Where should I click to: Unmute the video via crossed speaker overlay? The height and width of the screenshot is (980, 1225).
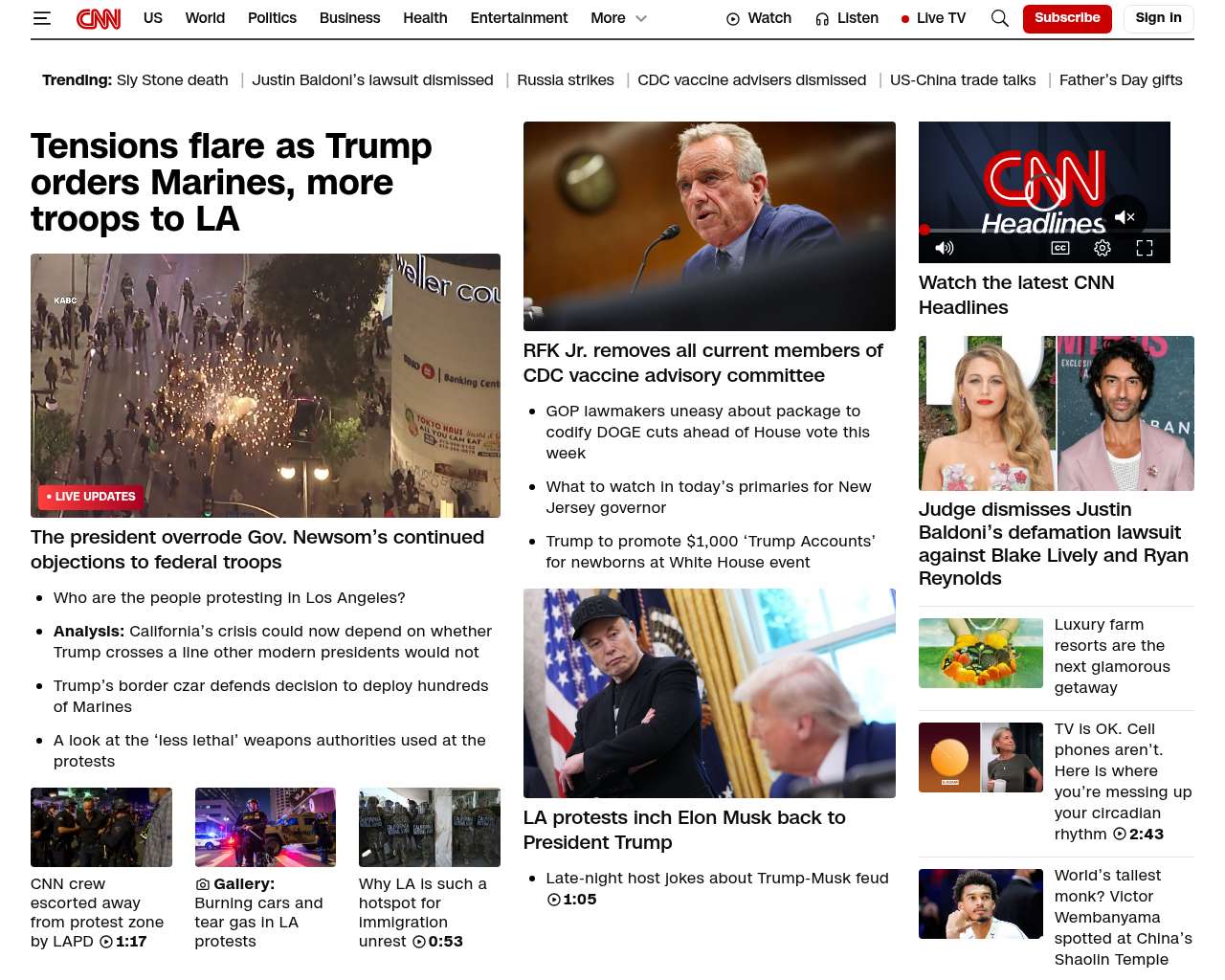[1125, 217]
